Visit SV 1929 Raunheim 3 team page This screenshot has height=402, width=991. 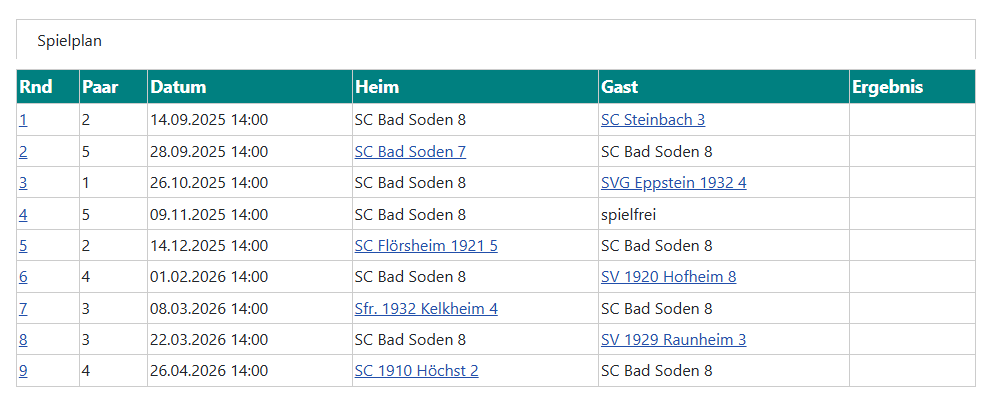[673, 339]
